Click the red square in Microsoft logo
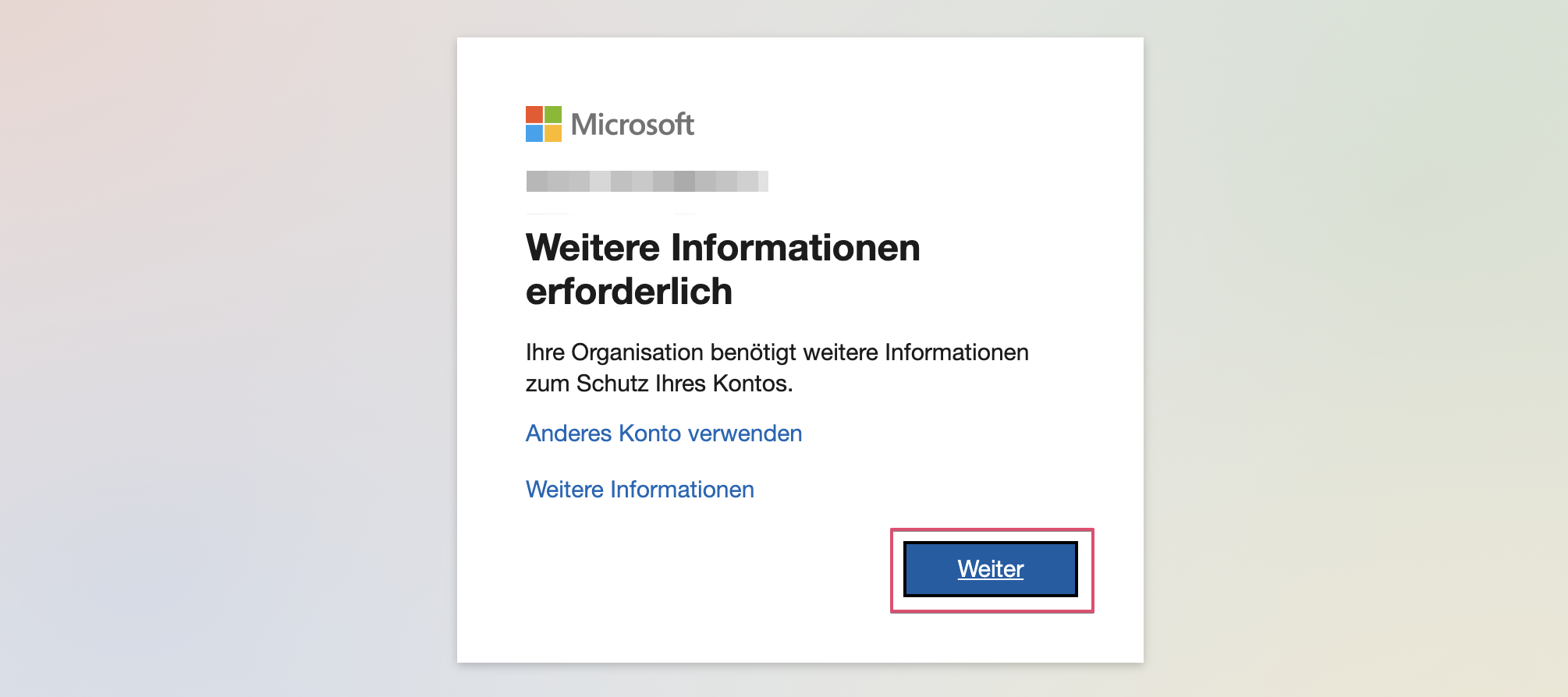 pos(534,115)
